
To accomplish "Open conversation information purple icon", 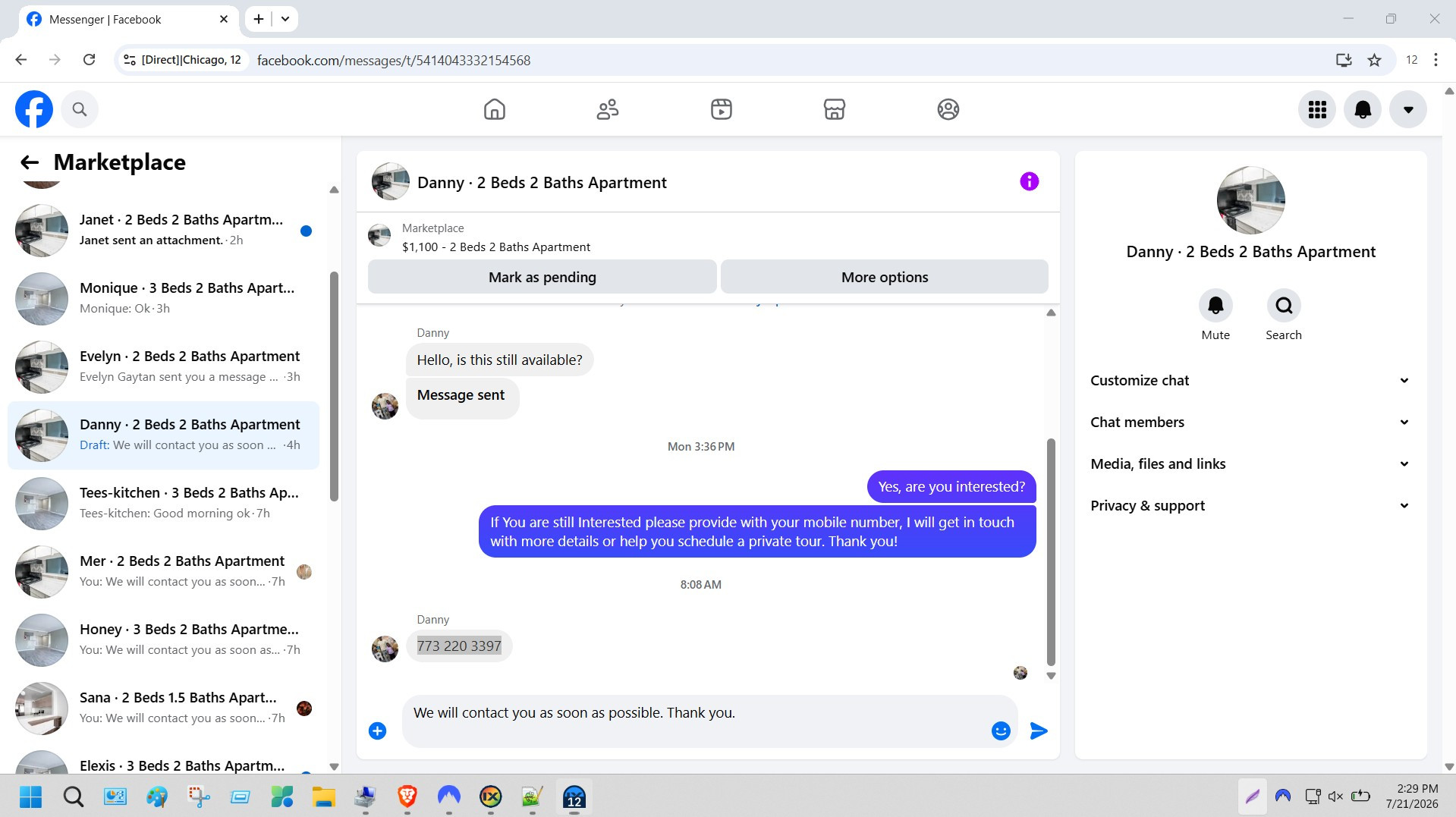I will 1030,181.
